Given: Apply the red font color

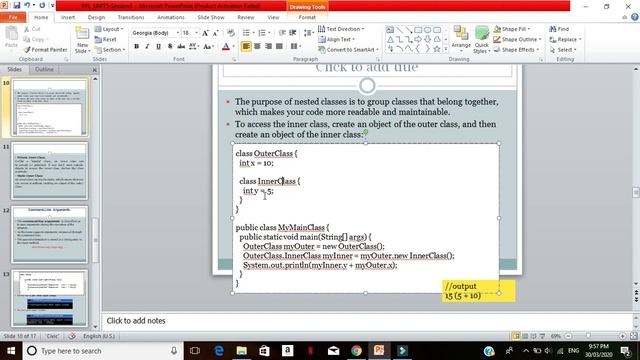Looking at the screenshot, I should pyautogui.click(x=226, y=47).
